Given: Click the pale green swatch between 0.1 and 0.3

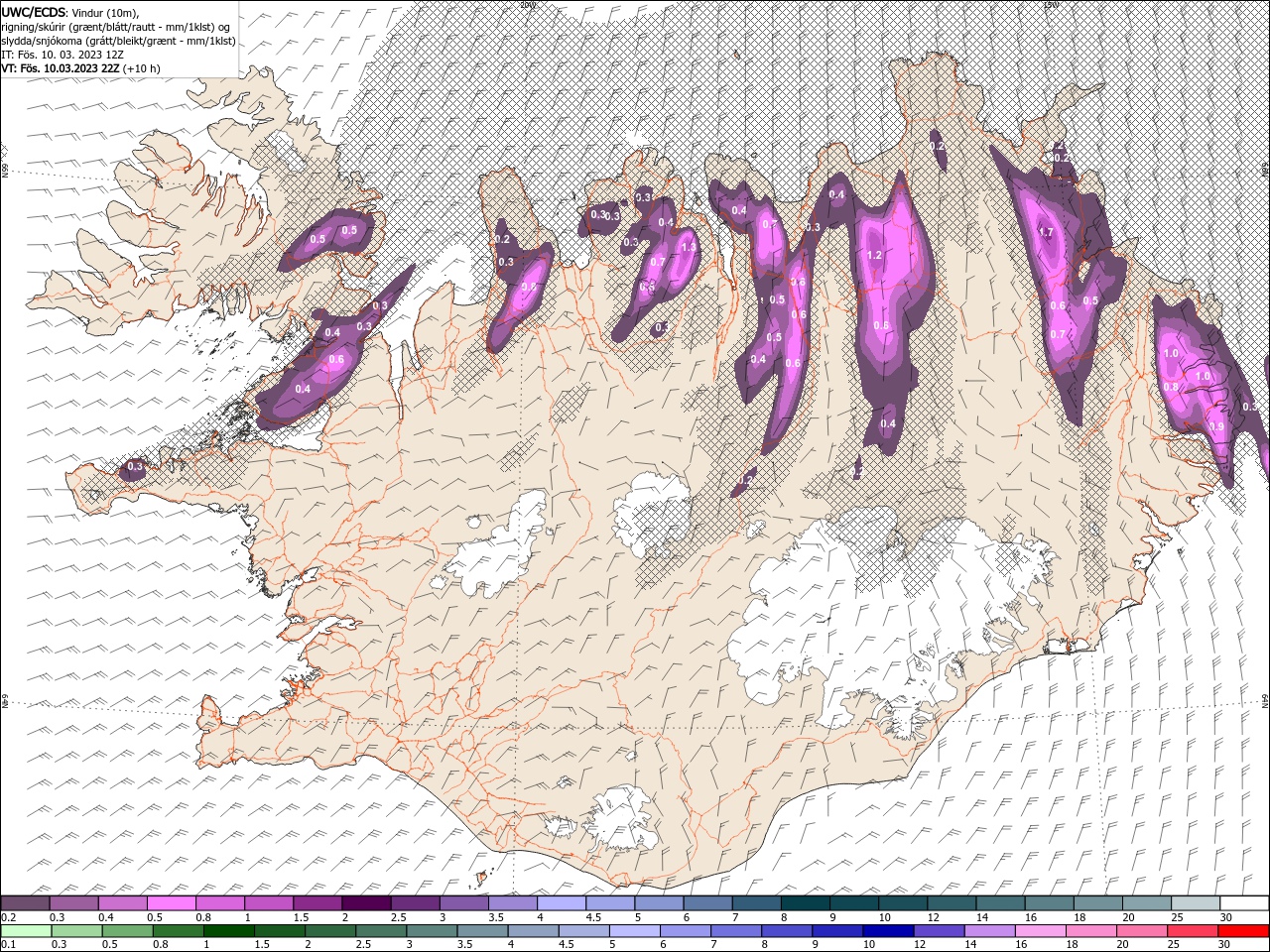Looking at the screenshot, I should click(26, 931).
